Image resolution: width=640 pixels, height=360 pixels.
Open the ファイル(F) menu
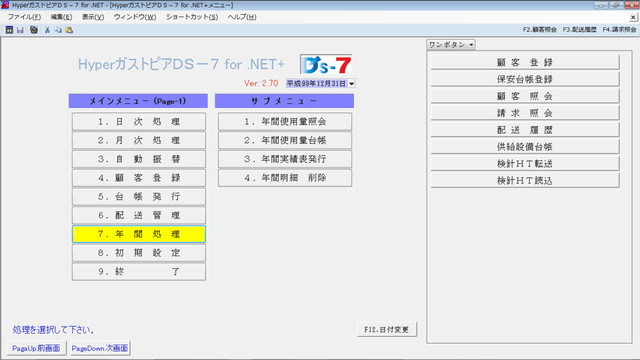point(24,17)
